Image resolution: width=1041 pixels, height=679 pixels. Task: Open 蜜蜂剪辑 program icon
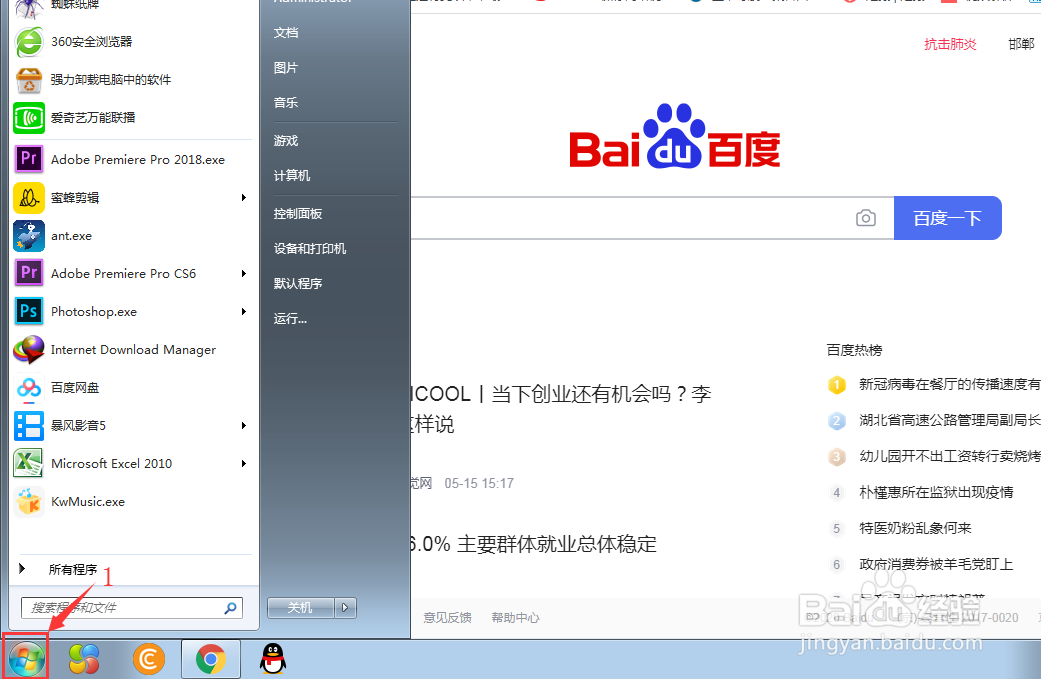point(29,198)
